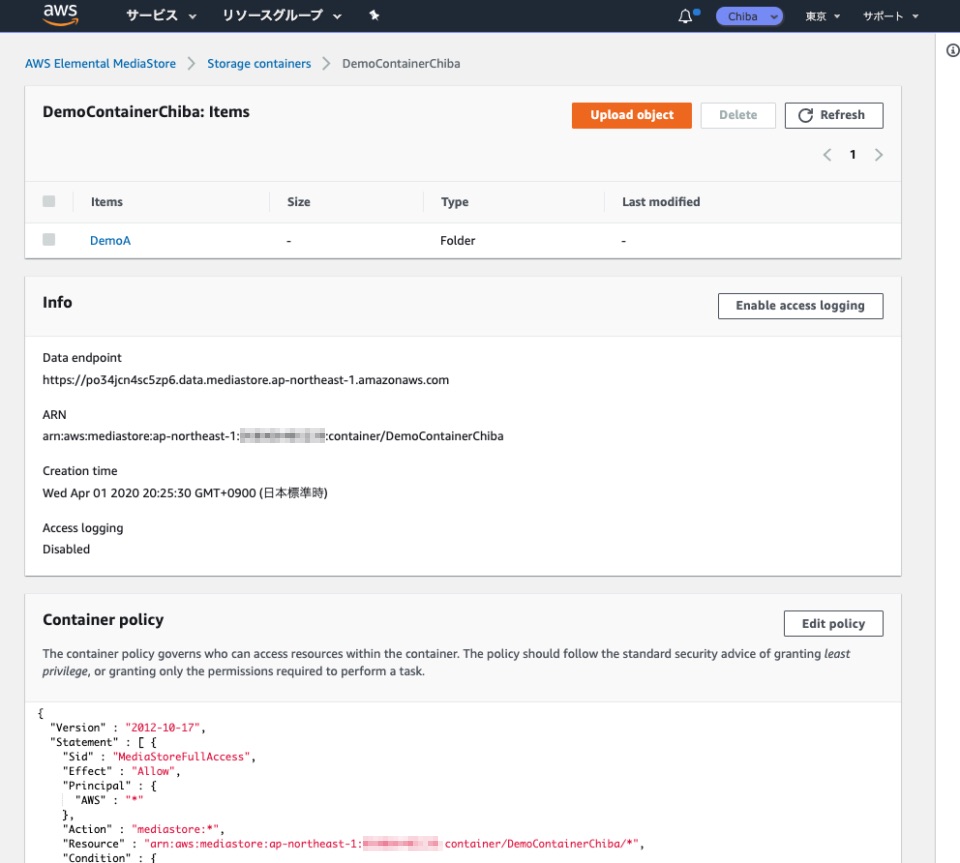Click the "Allow" effect value in policy
The image size is (960, 863).
pos(153,771)
